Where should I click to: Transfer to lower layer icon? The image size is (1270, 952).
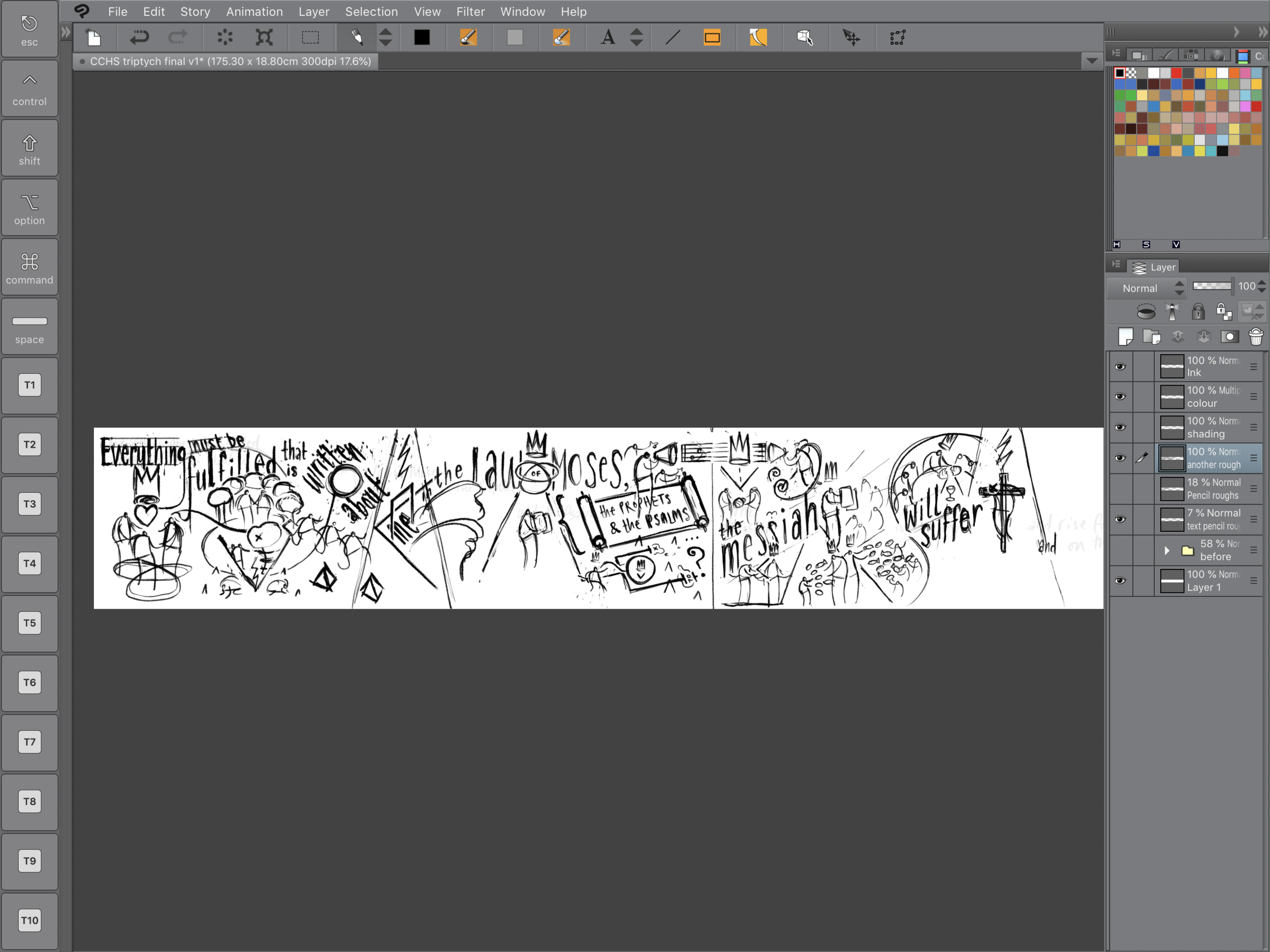click(x=1178, y=337)
